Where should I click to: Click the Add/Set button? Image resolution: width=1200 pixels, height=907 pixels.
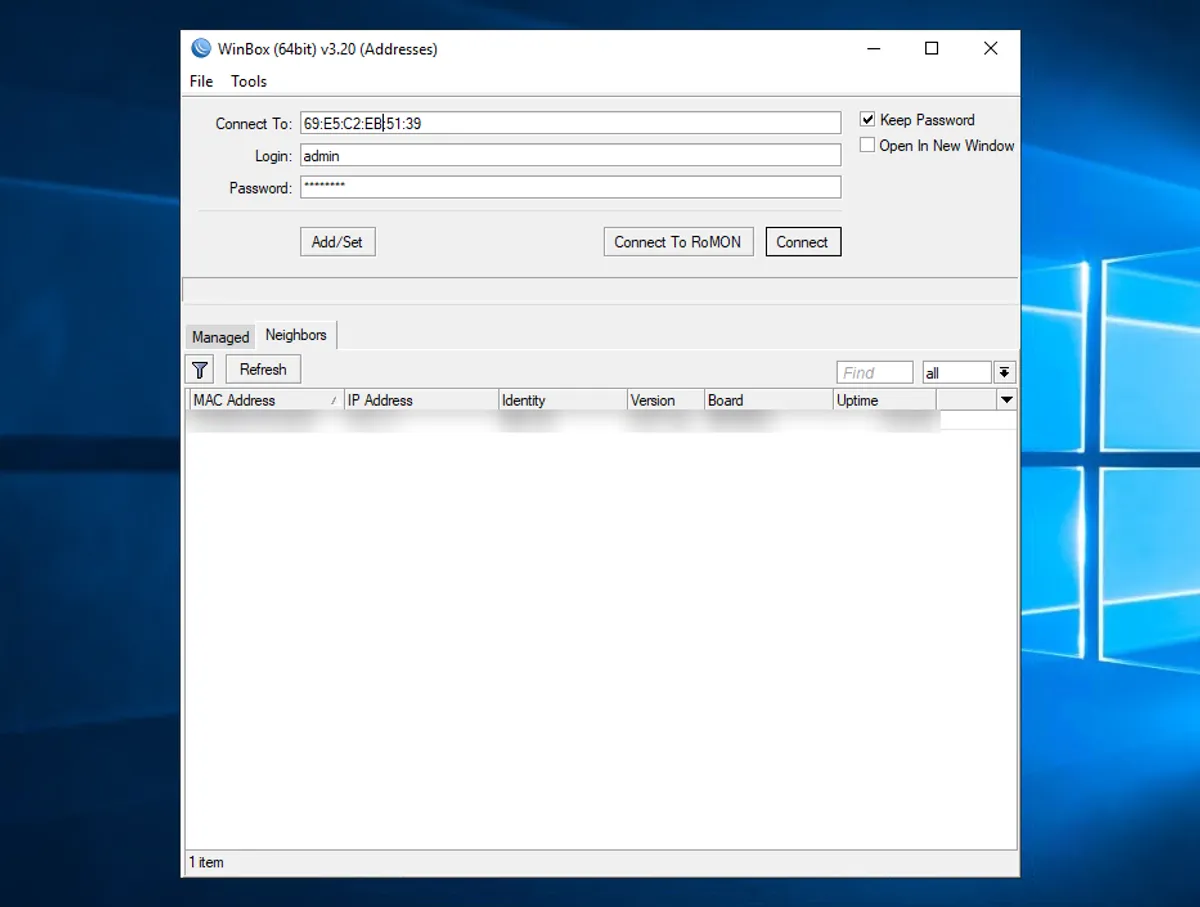coord(338,242)
